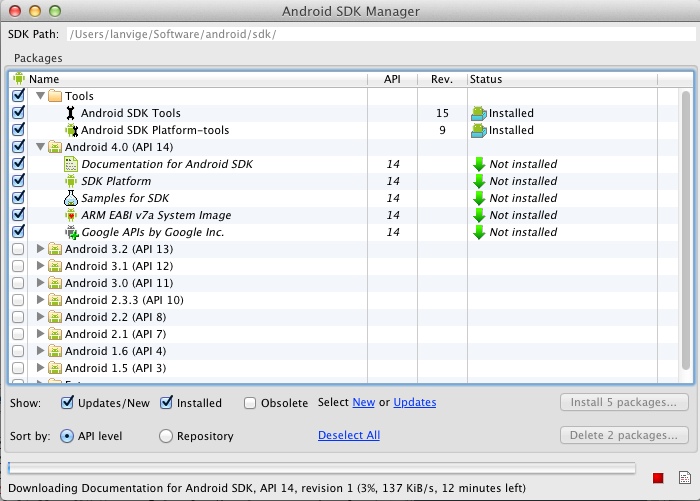Collapse the Android 4.0 (API 14) node
Screen dimensions: 700x501
coord(40,146)
